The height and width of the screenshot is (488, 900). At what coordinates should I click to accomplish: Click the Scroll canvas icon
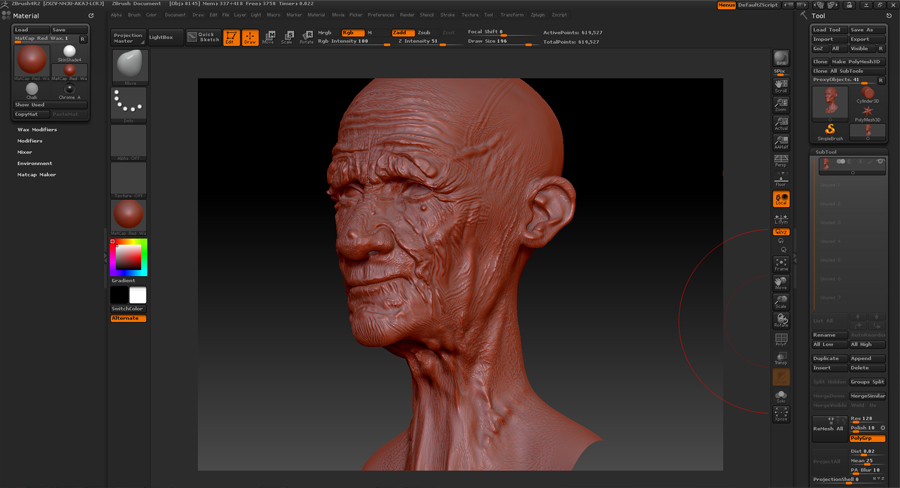click(781, 86)
